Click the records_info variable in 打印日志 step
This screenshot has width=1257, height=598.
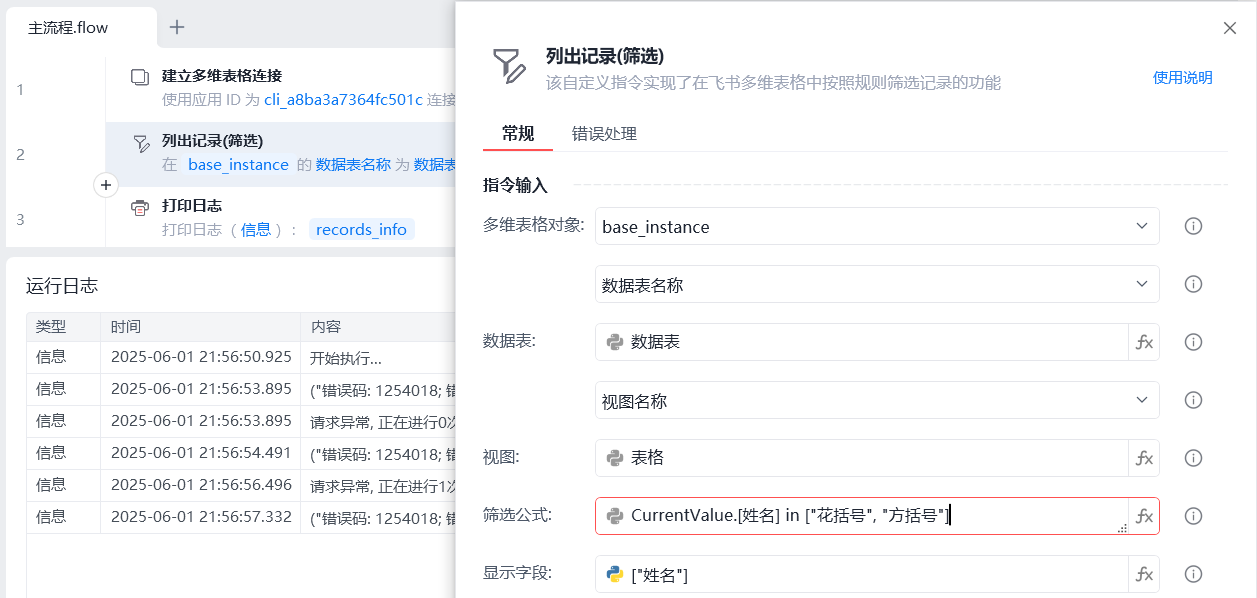click(x=361, y=230)
